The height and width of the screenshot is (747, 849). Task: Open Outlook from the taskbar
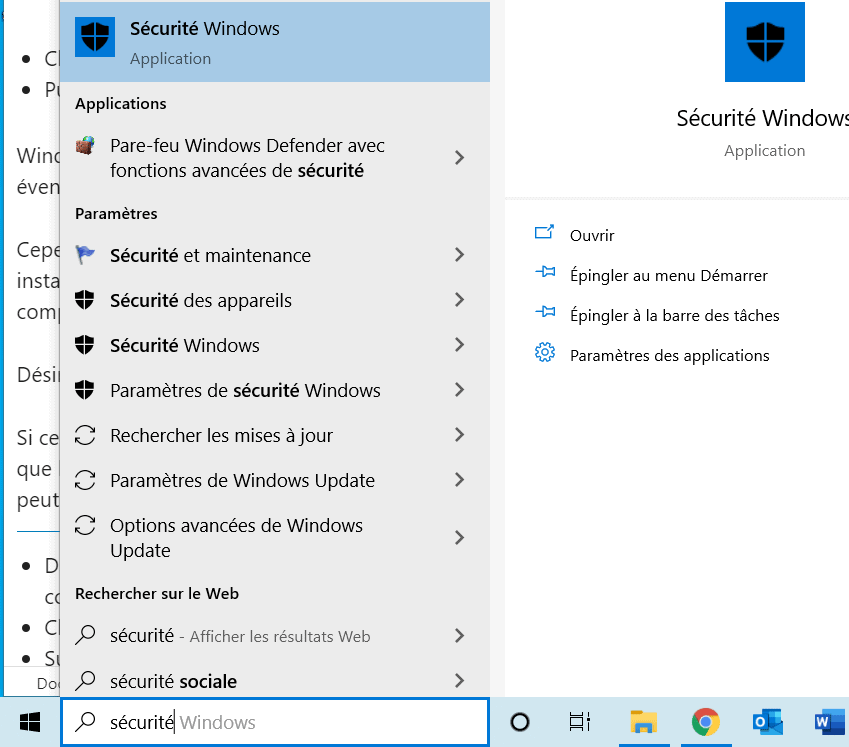click(767, 722)
